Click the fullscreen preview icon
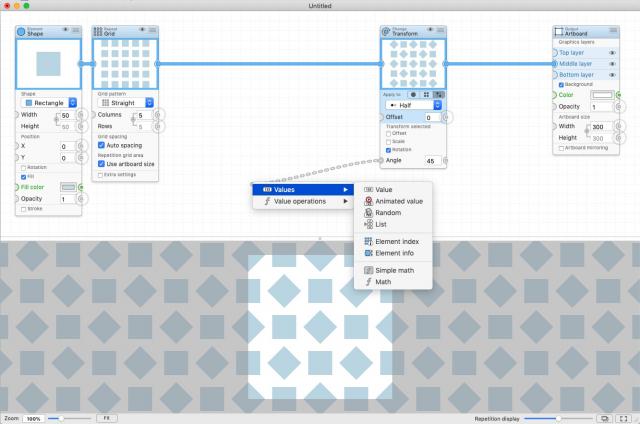640x424 pixels. tap(624, 418)
